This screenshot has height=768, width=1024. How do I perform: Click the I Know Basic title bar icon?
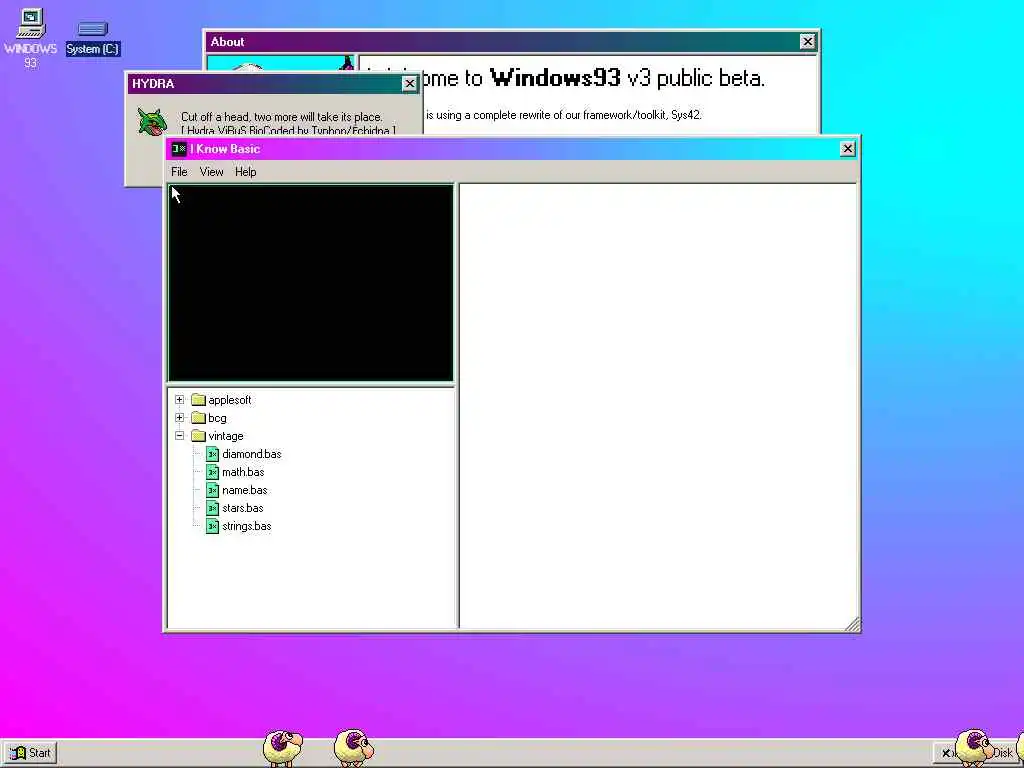179,149
